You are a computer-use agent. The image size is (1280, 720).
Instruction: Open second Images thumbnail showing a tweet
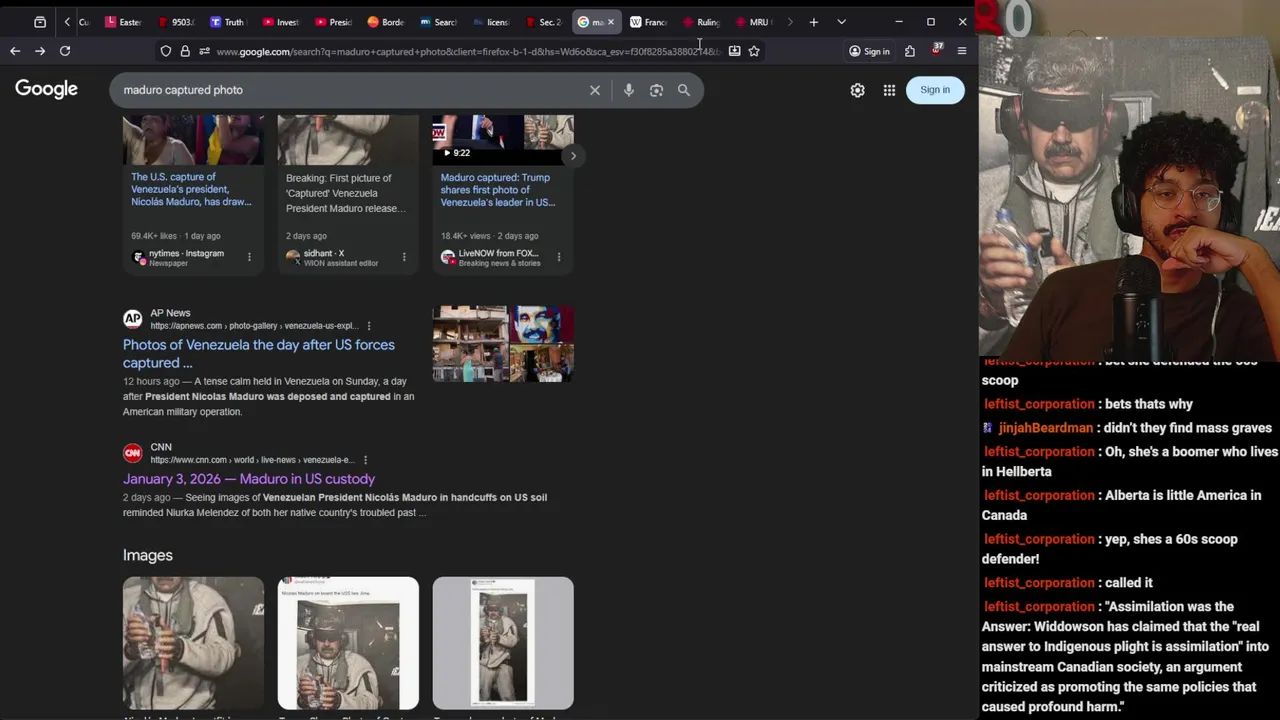(348, 643)
